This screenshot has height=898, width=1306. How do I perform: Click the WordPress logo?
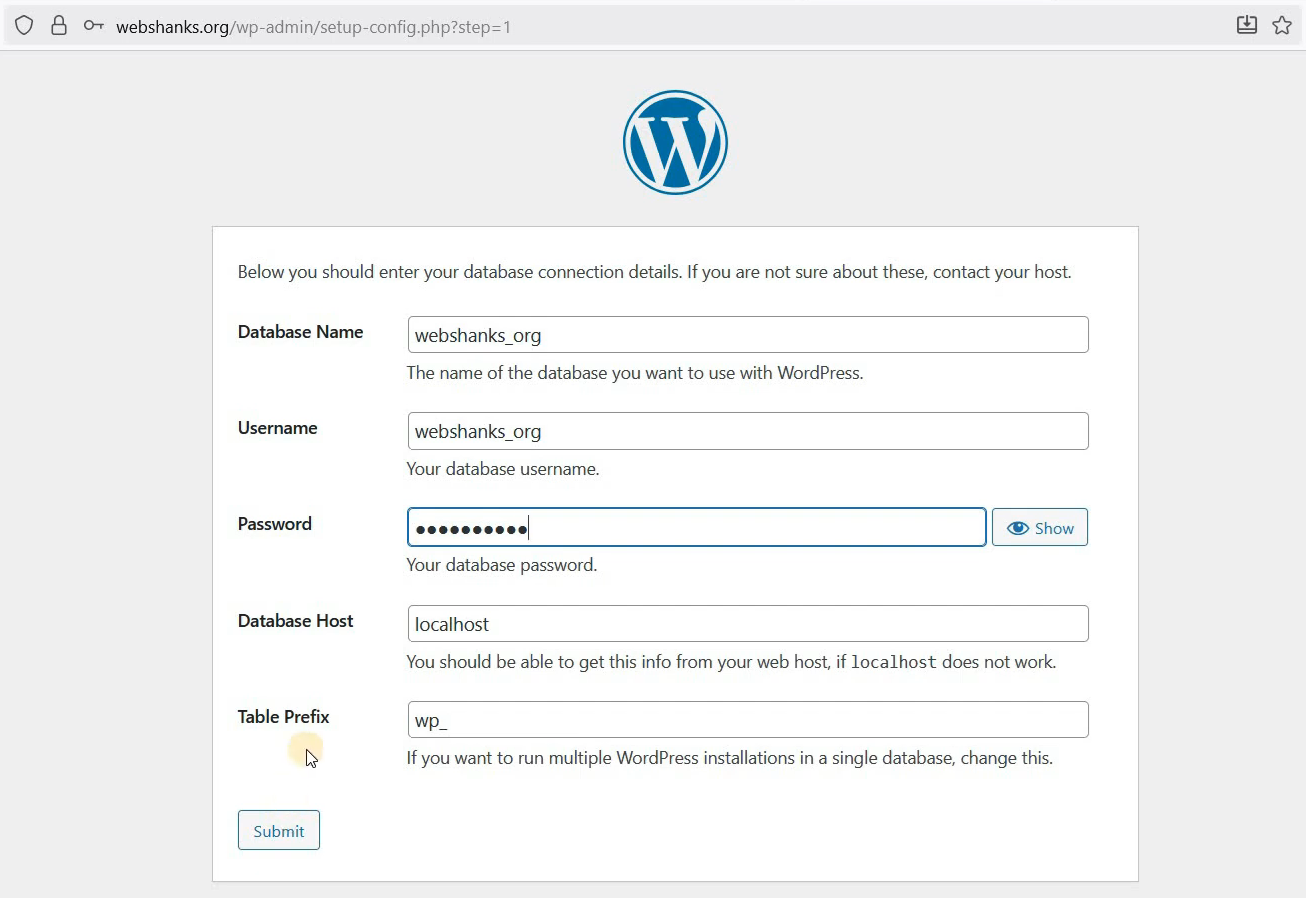pos(675,142)
